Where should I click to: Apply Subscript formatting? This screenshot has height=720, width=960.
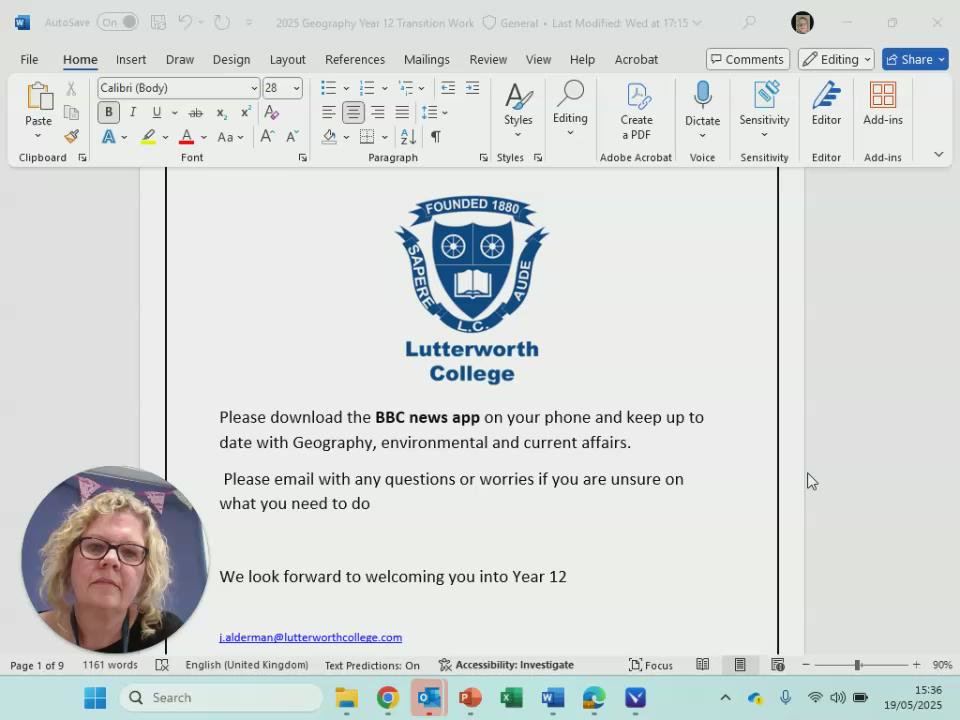222,113
